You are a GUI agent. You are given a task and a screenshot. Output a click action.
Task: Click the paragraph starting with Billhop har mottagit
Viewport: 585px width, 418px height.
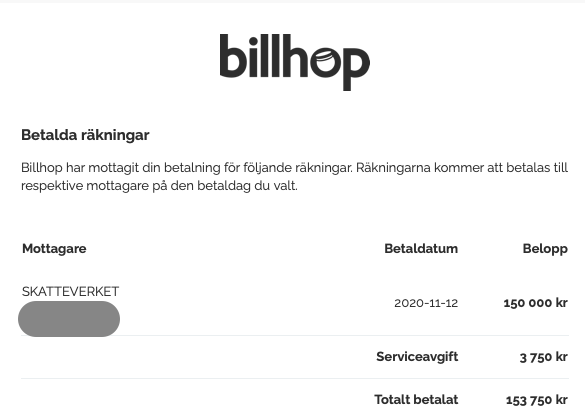[x=294, y=177]
